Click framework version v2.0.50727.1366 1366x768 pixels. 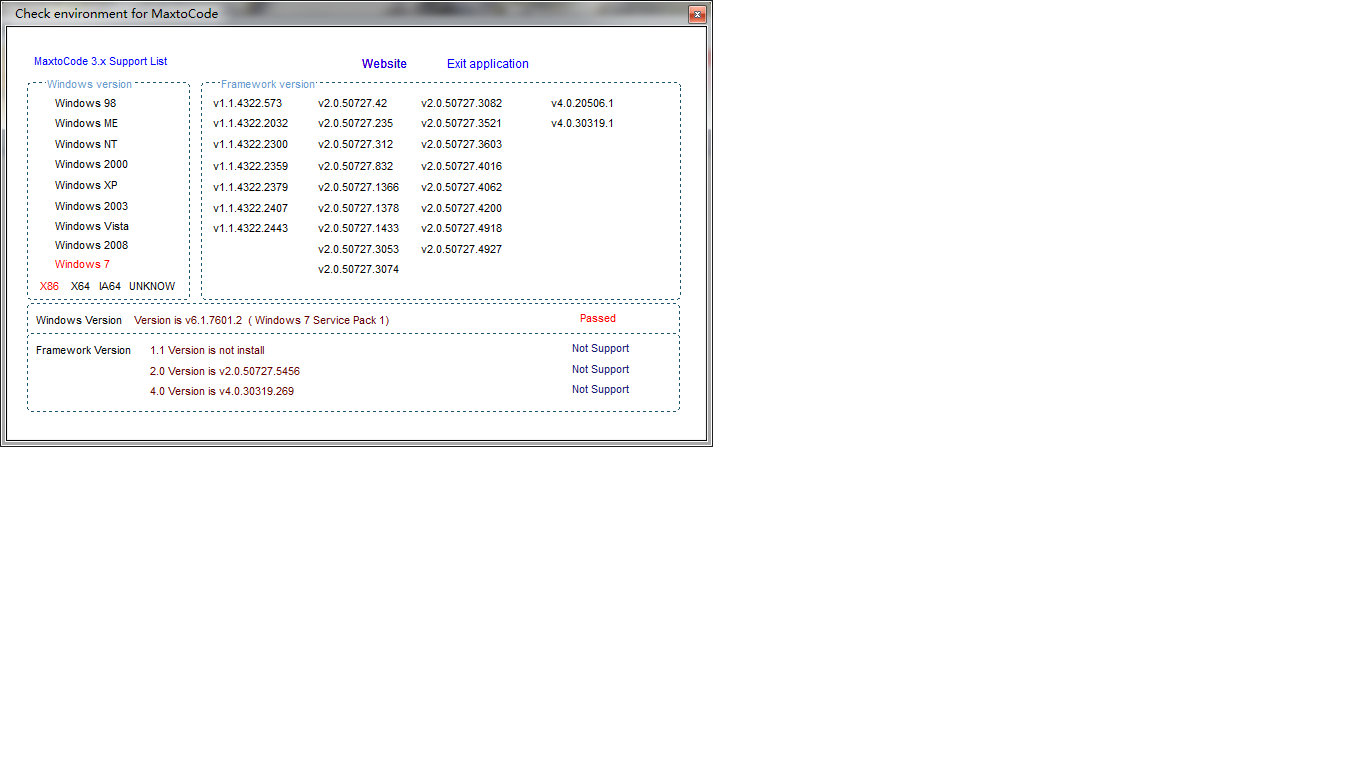[359, 187]
